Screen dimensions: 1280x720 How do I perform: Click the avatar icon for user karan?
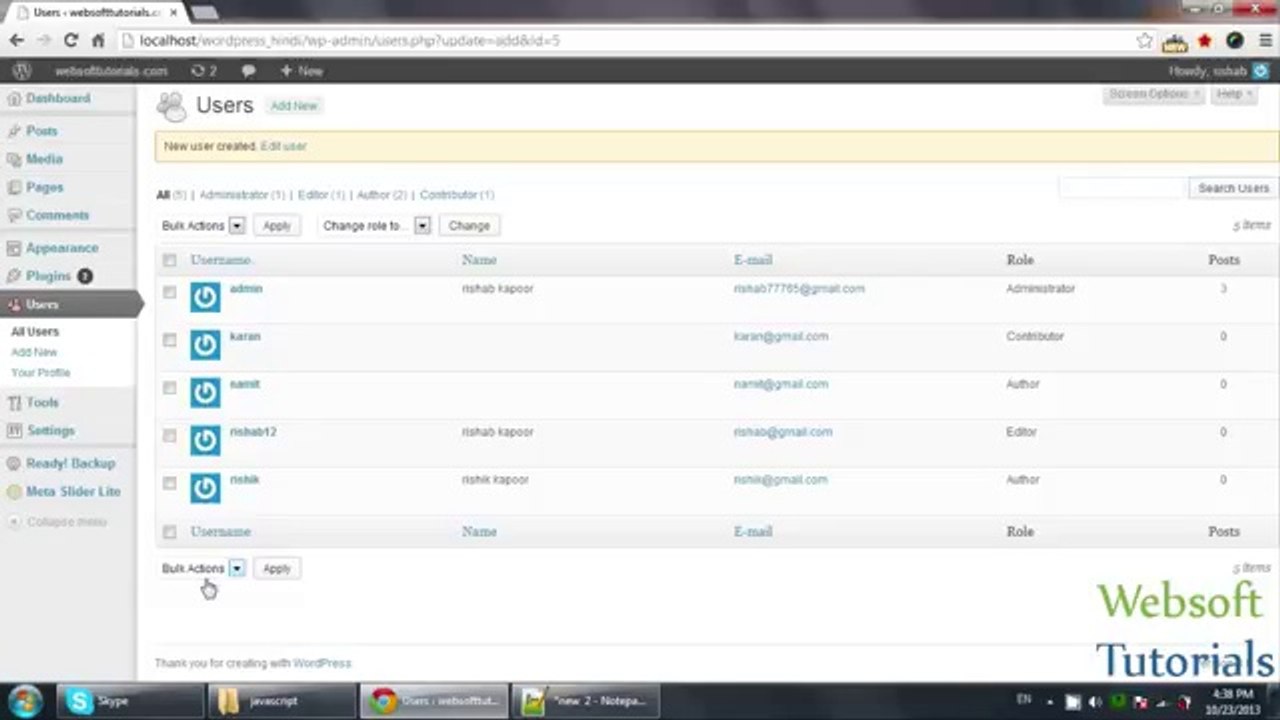[205, 345]
